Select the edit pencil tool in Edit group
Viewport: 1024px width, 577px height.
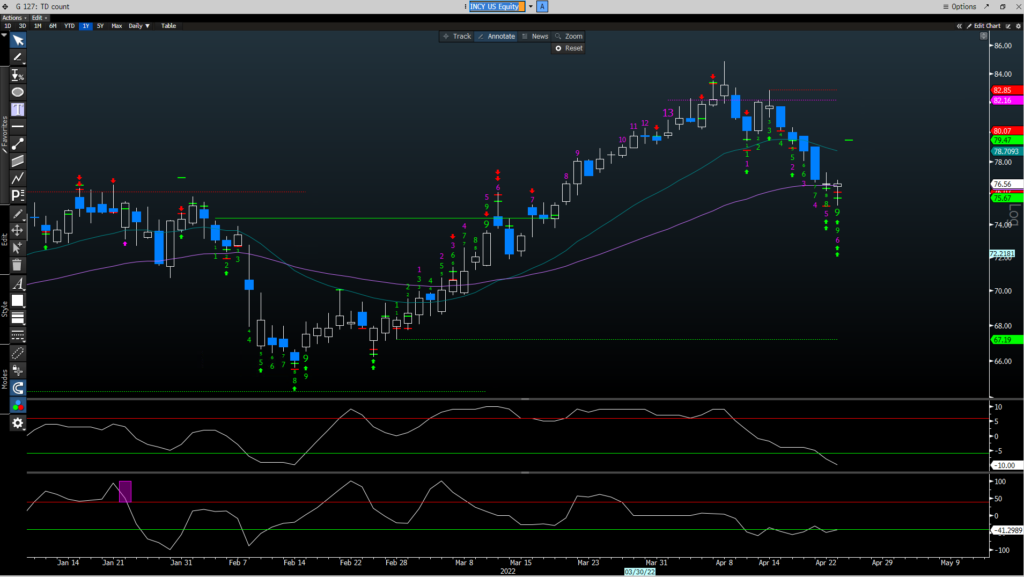18,214
